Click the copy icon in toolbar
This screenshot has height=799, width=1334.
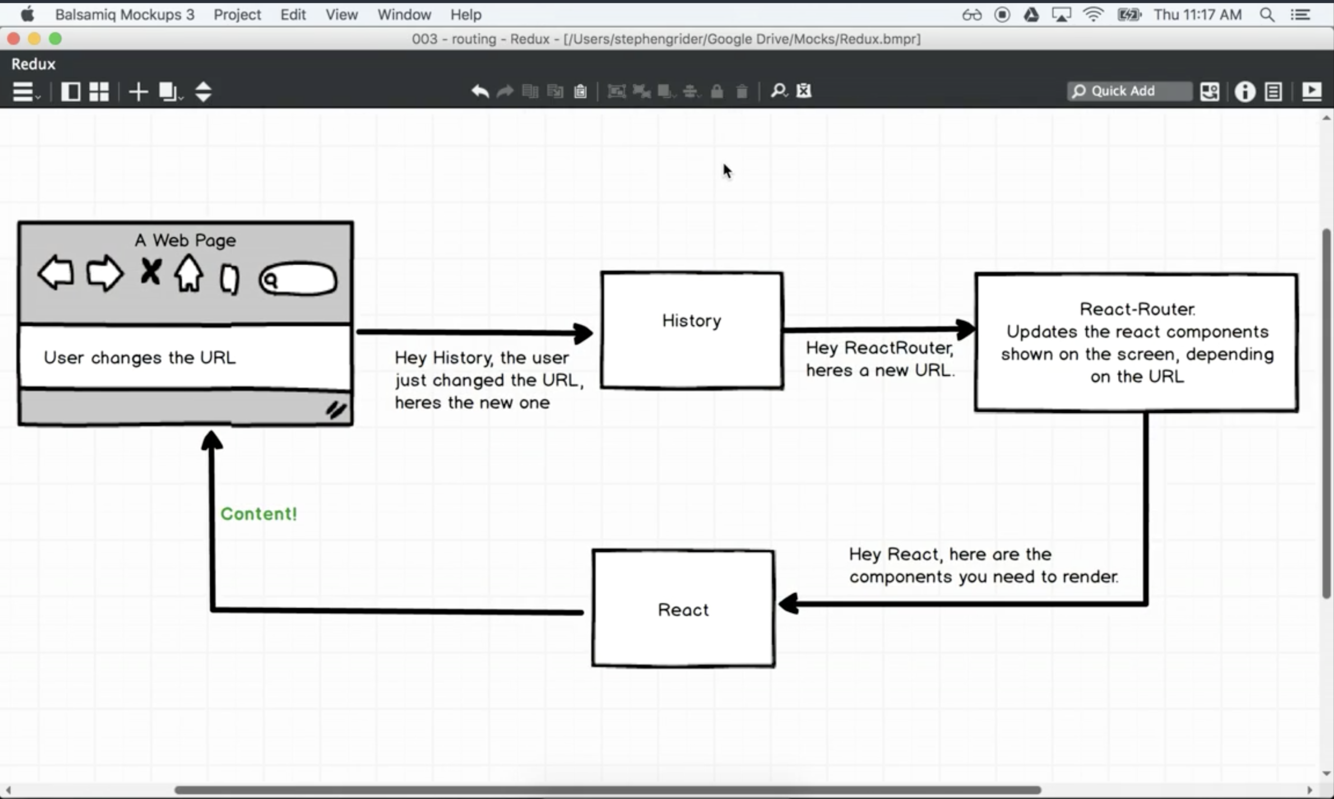pos(530,91)
